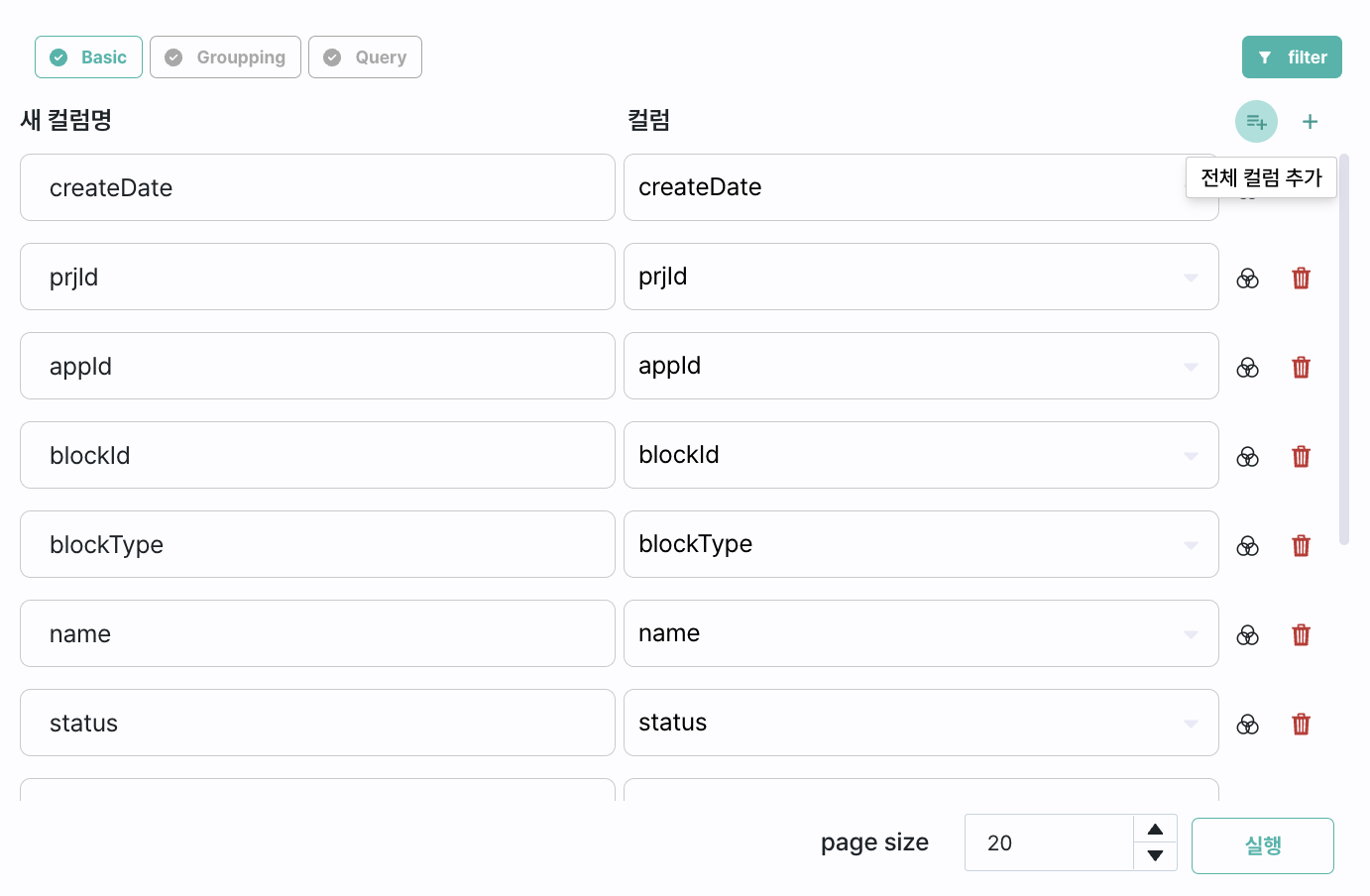
Task: Open the filter button
Action: (1292, 57)
